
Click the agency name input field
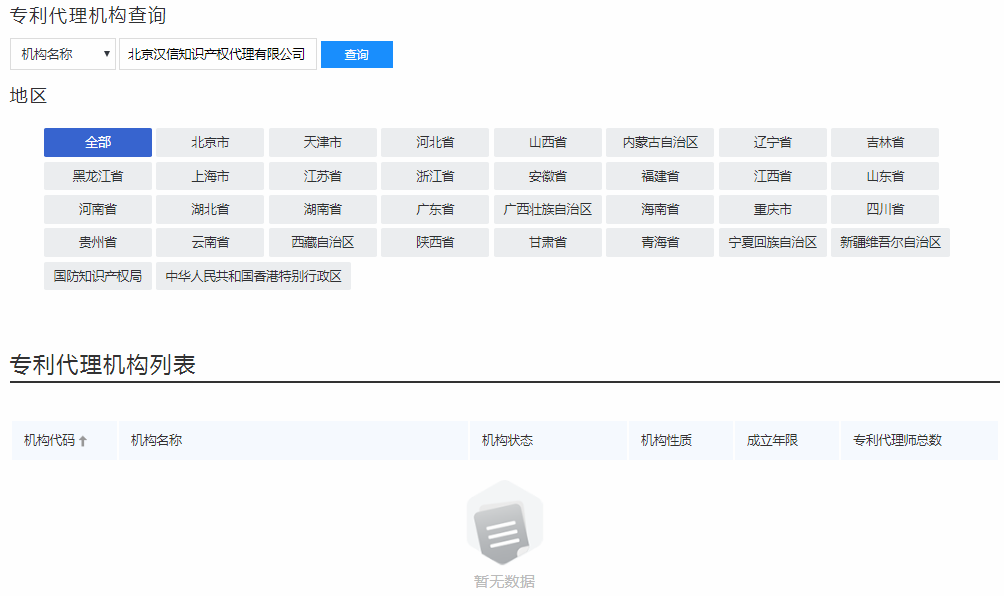tap(217, 54)
